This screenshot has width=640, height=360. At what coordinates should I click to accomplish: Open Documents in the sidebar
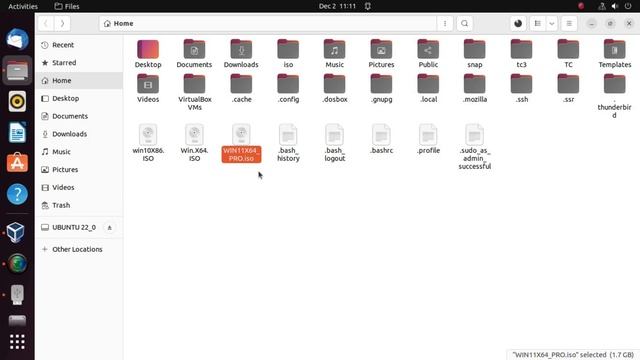(x=79, y=116)
